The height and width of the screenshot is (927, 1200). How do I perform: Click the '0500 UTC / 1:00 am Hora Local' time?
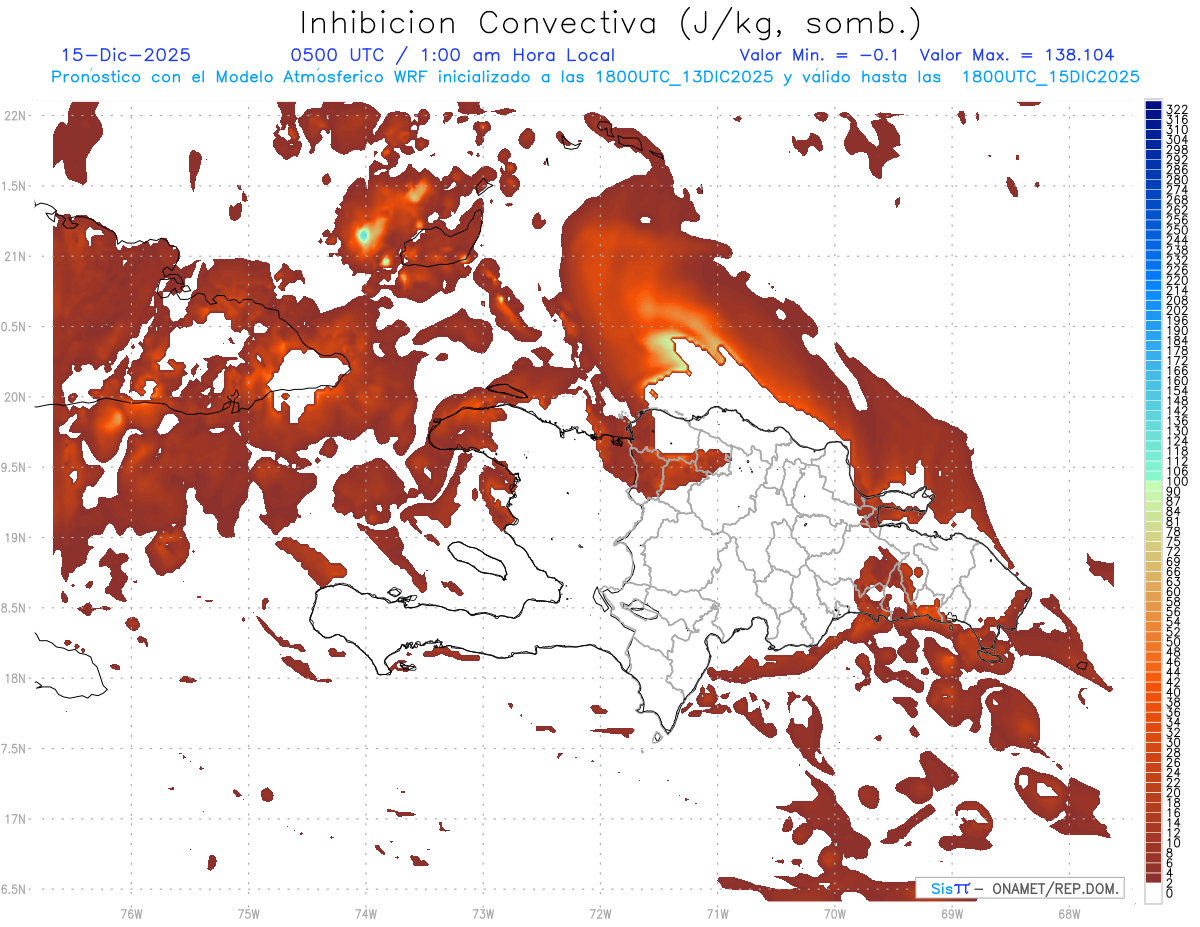pos(453,56)
